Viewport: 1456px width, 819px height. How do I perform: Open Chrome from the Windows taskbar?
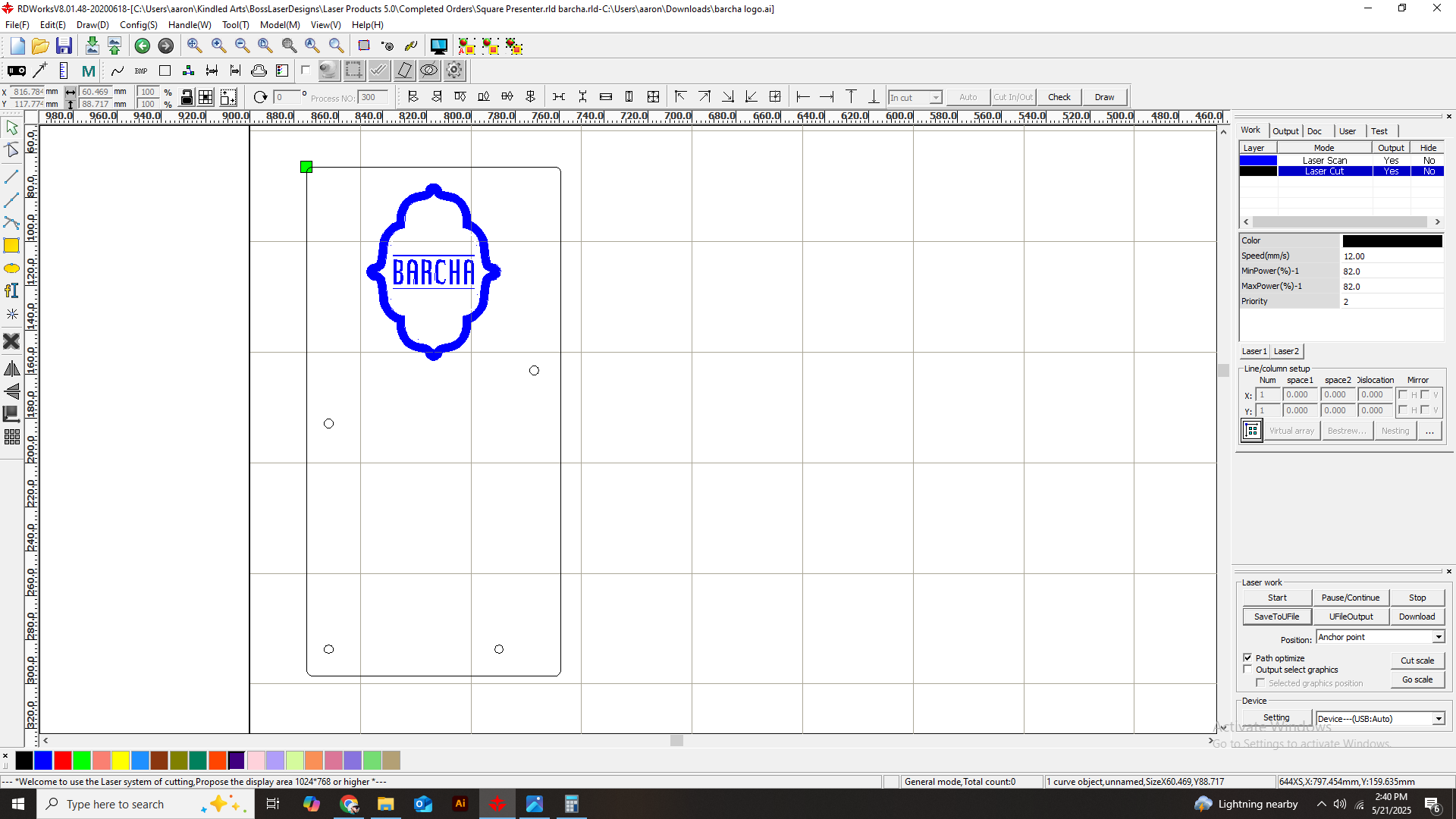(349, 804)
